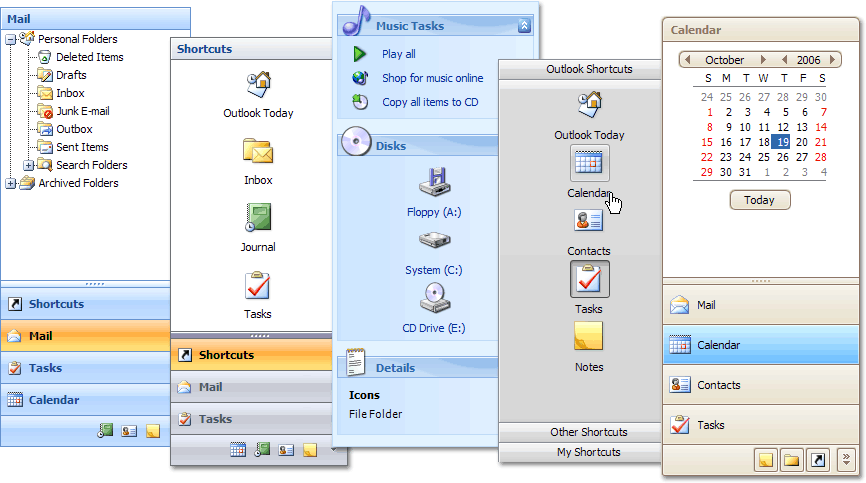866x483 pixels.
Task: Expand the Search Folders tree node
Action: (x=29, y=165)
